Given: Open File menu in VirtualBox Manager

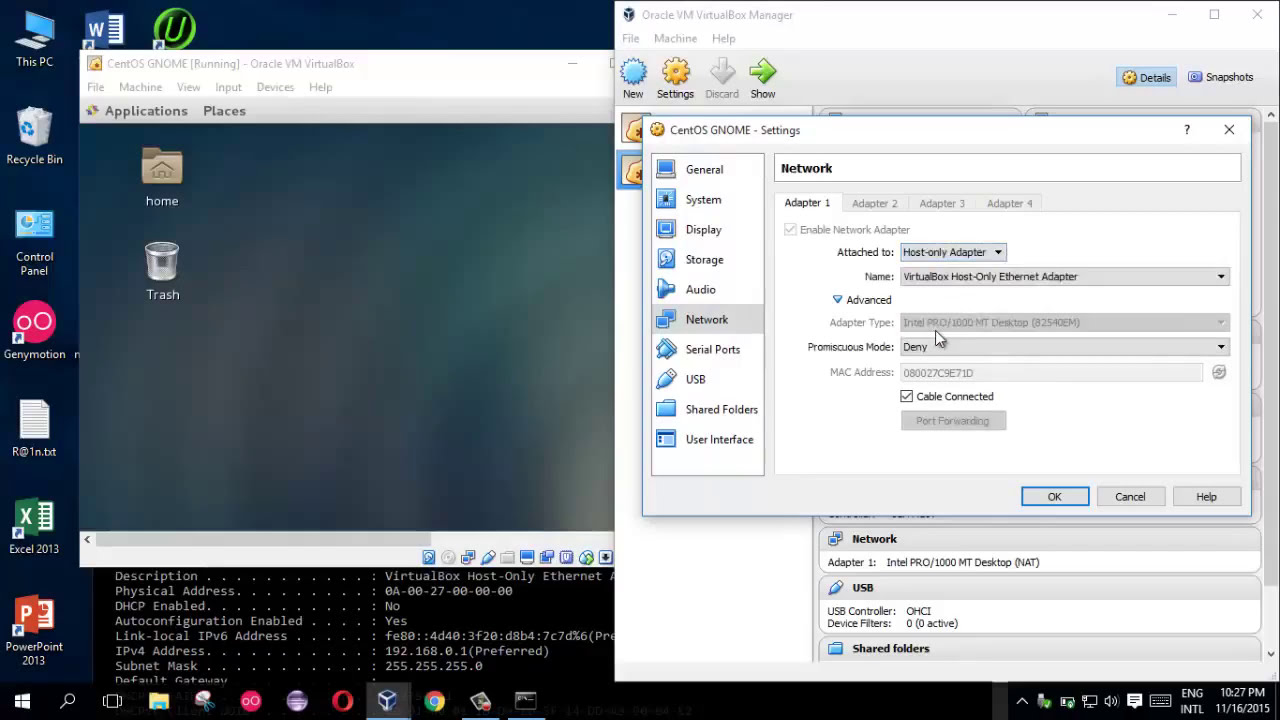Looking at the screenshot, I should (x=630, y=38).
